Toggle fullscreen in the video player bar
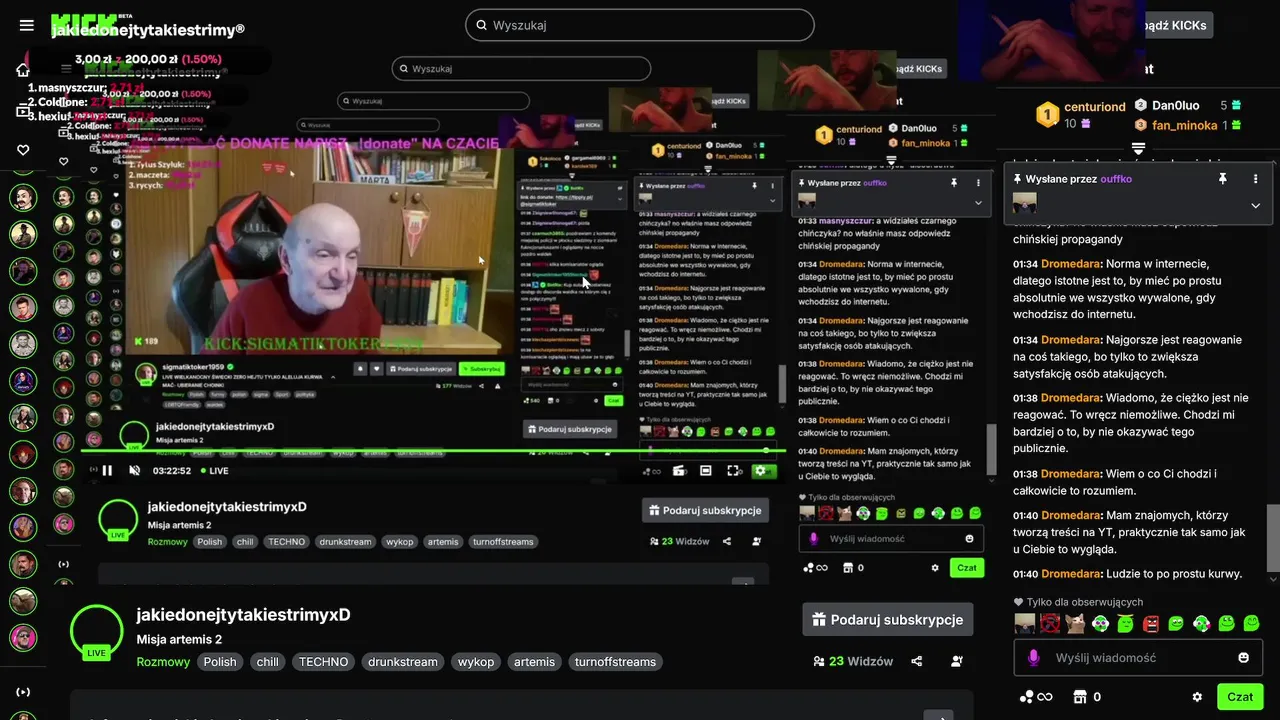Viewport: 1280px width, 720px height. 734,471
